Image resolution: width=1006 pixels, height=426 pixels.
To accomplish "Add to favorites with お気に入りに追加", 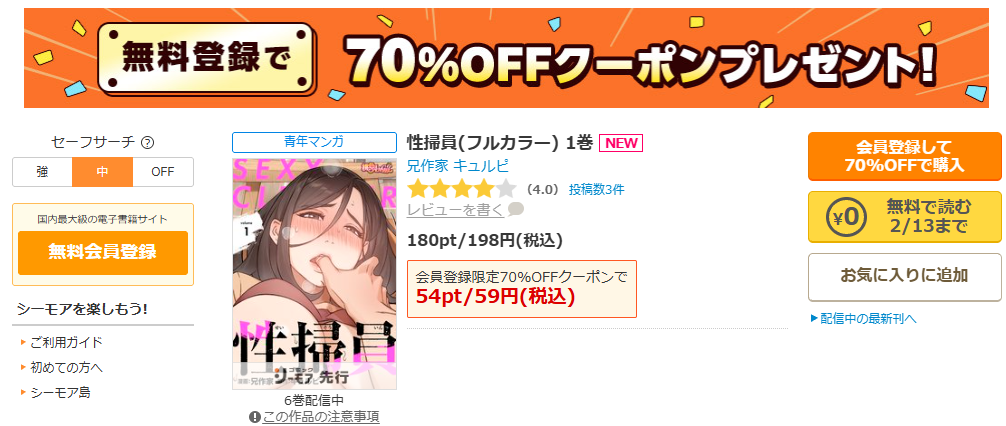I will (x=905, y=277).
